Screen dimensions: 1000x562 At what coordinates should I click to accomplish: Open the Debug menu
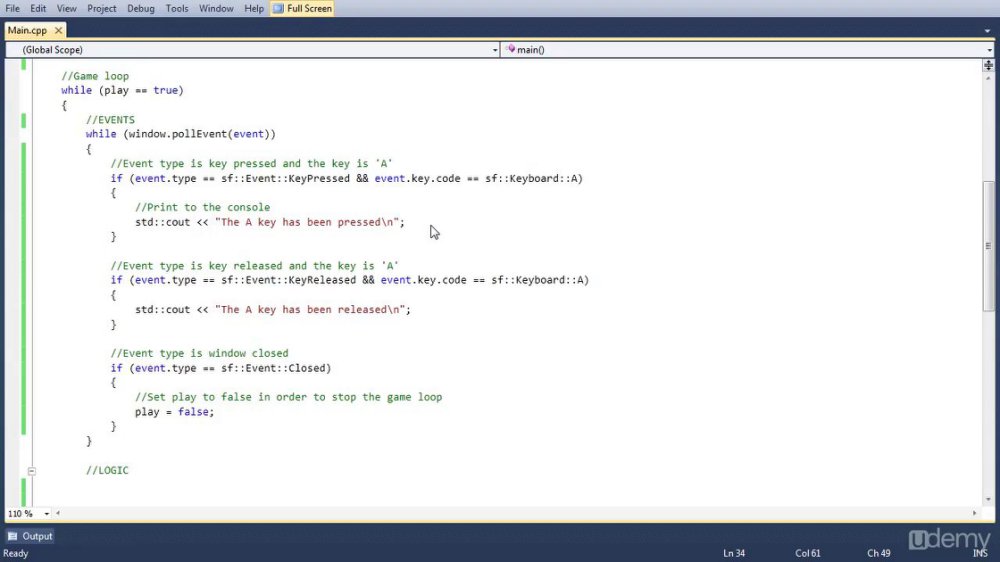coord(140,8)
